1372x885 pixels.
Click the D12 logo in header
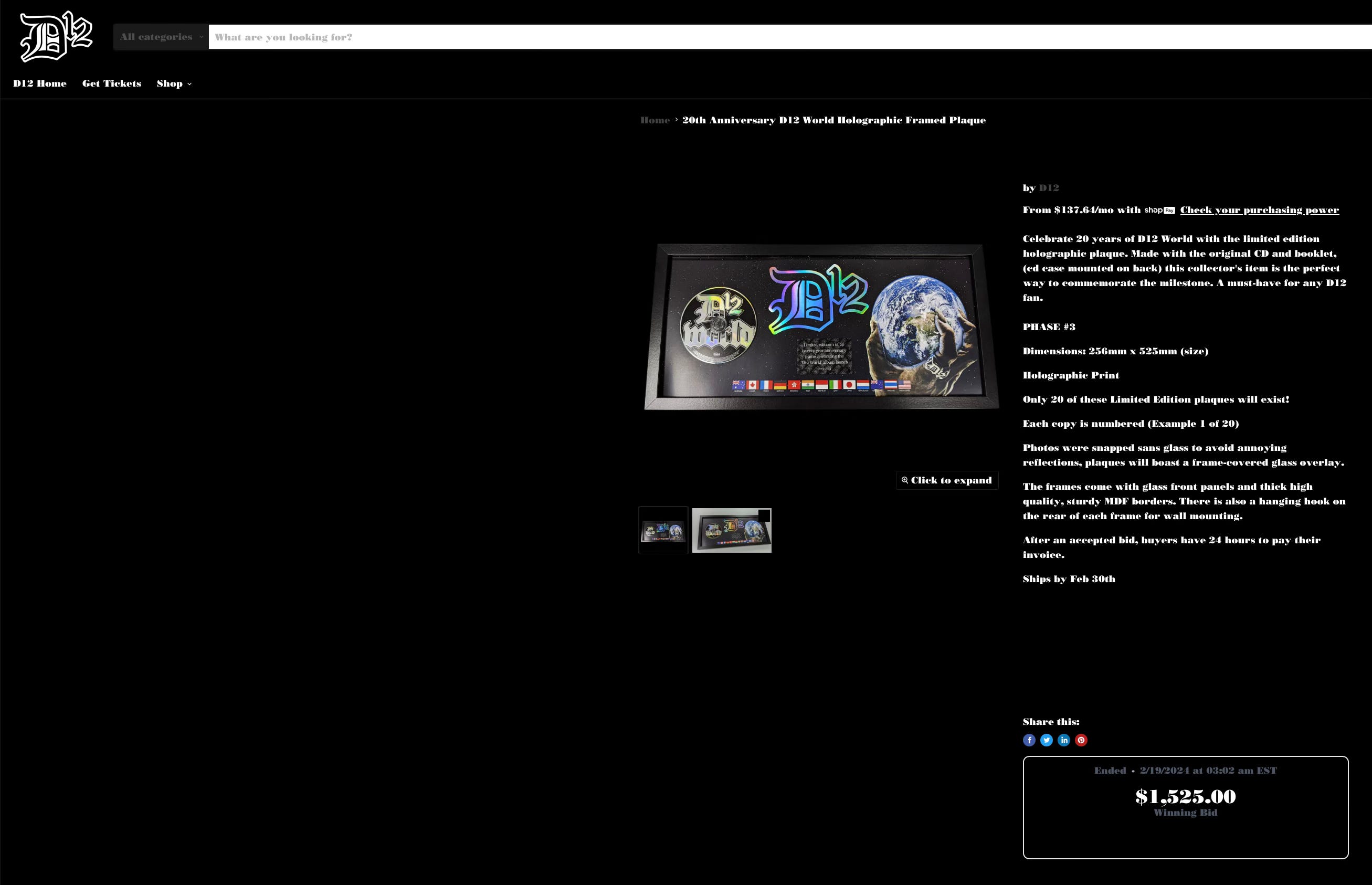(x=56, y=36)
